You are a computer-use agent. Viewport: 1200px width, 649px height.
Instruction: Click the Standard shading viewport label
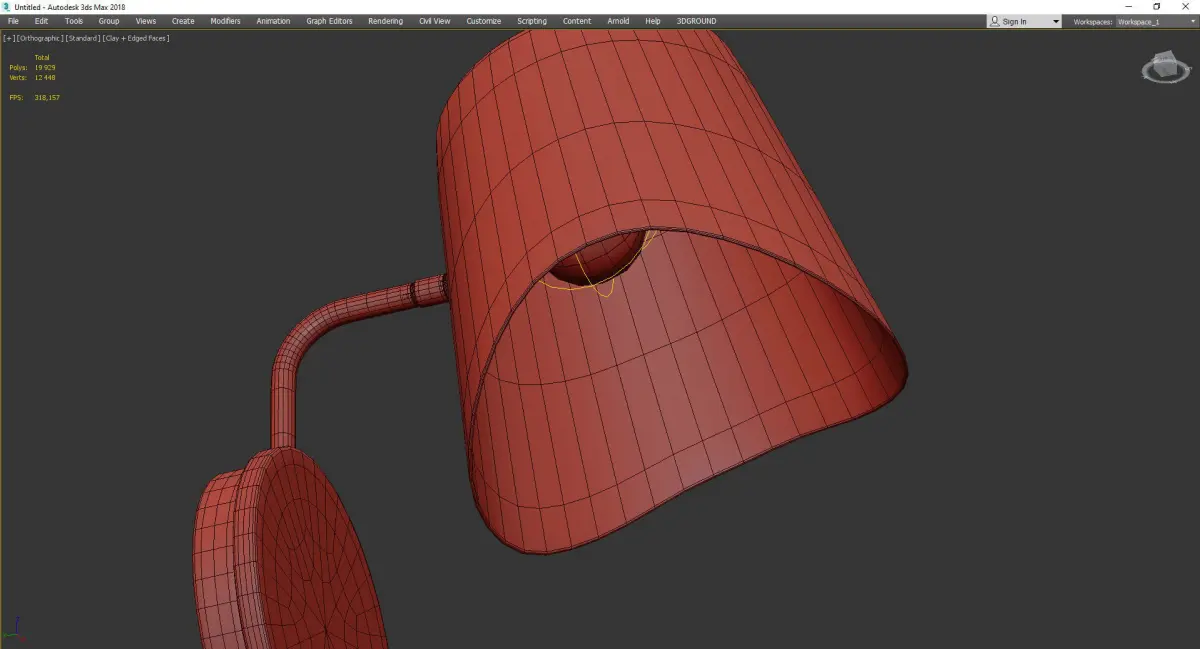pos(83,38)
